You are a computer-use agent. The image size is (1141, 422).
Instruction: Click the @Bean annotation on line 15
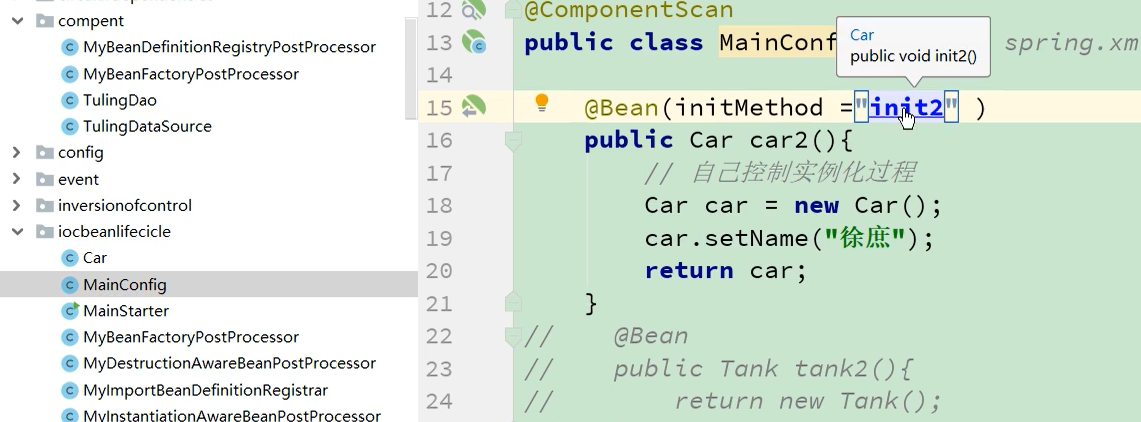tap(621, 108)
